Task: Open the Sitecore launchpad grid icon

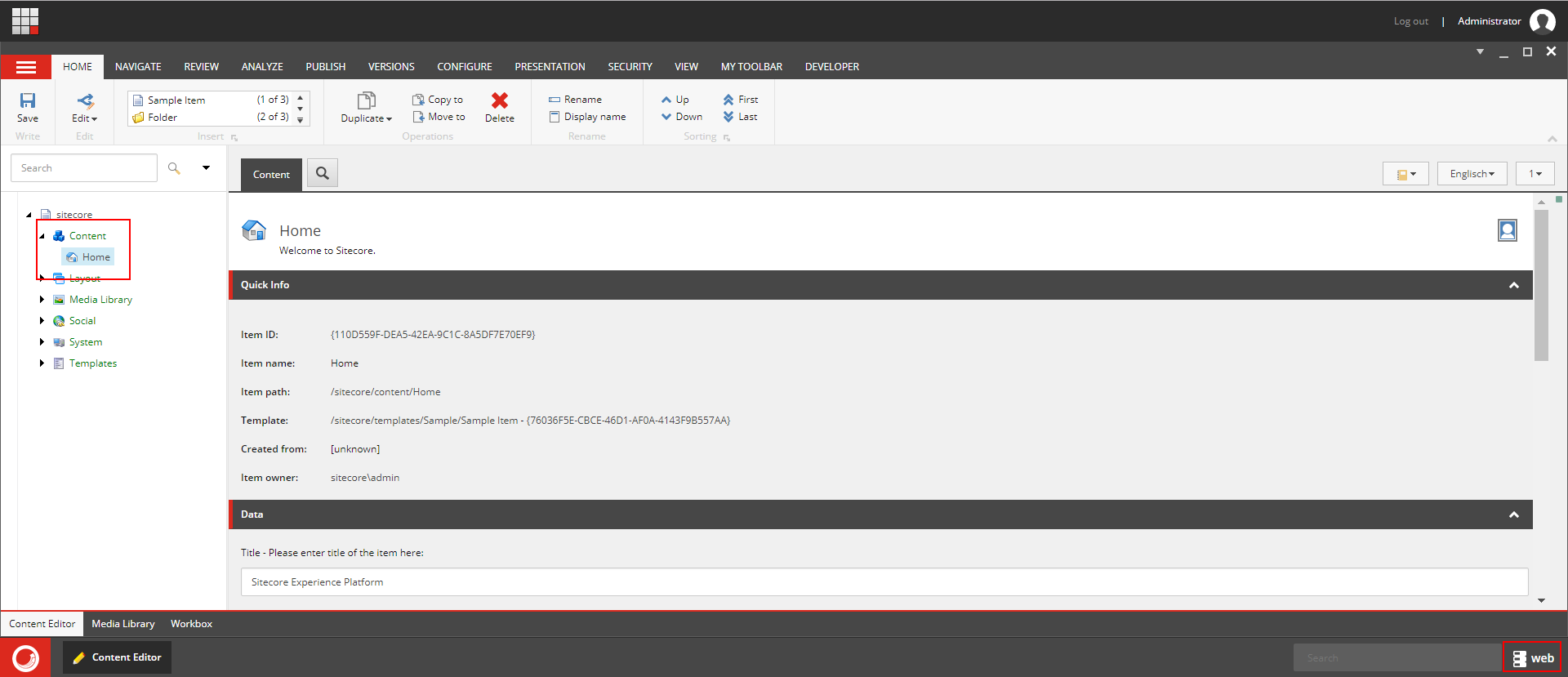Action: (25, 21)
